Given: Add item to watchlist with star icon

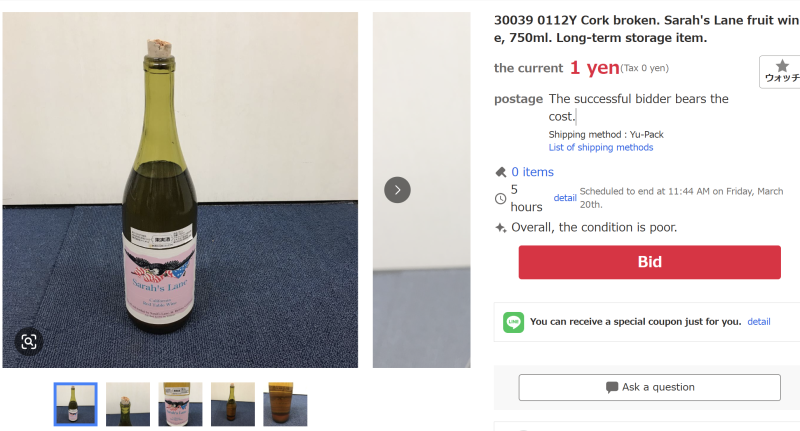Looking at the screenshot, I should [x=781, y=71].
